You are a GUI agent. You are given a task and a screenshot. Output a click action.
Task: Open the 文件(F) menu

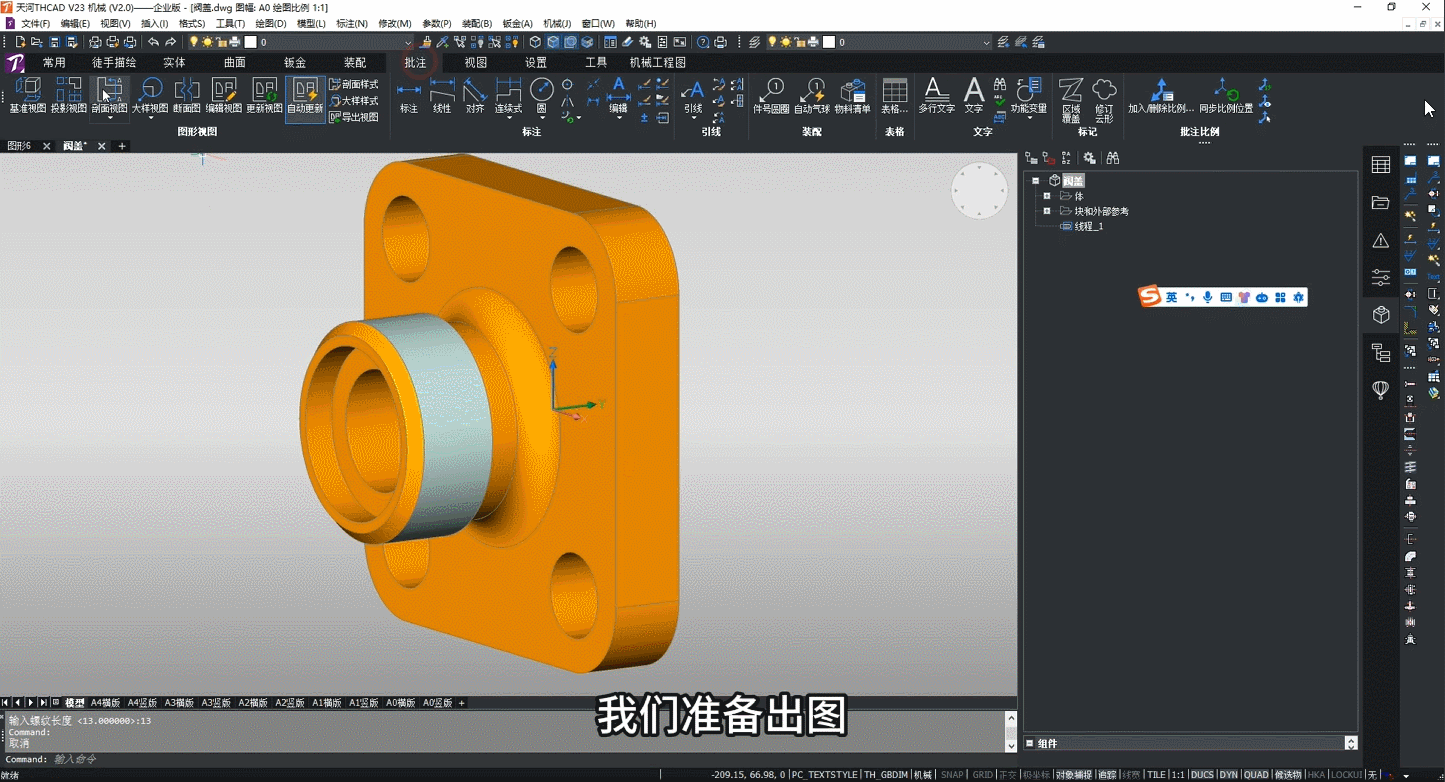click(35, 23)
